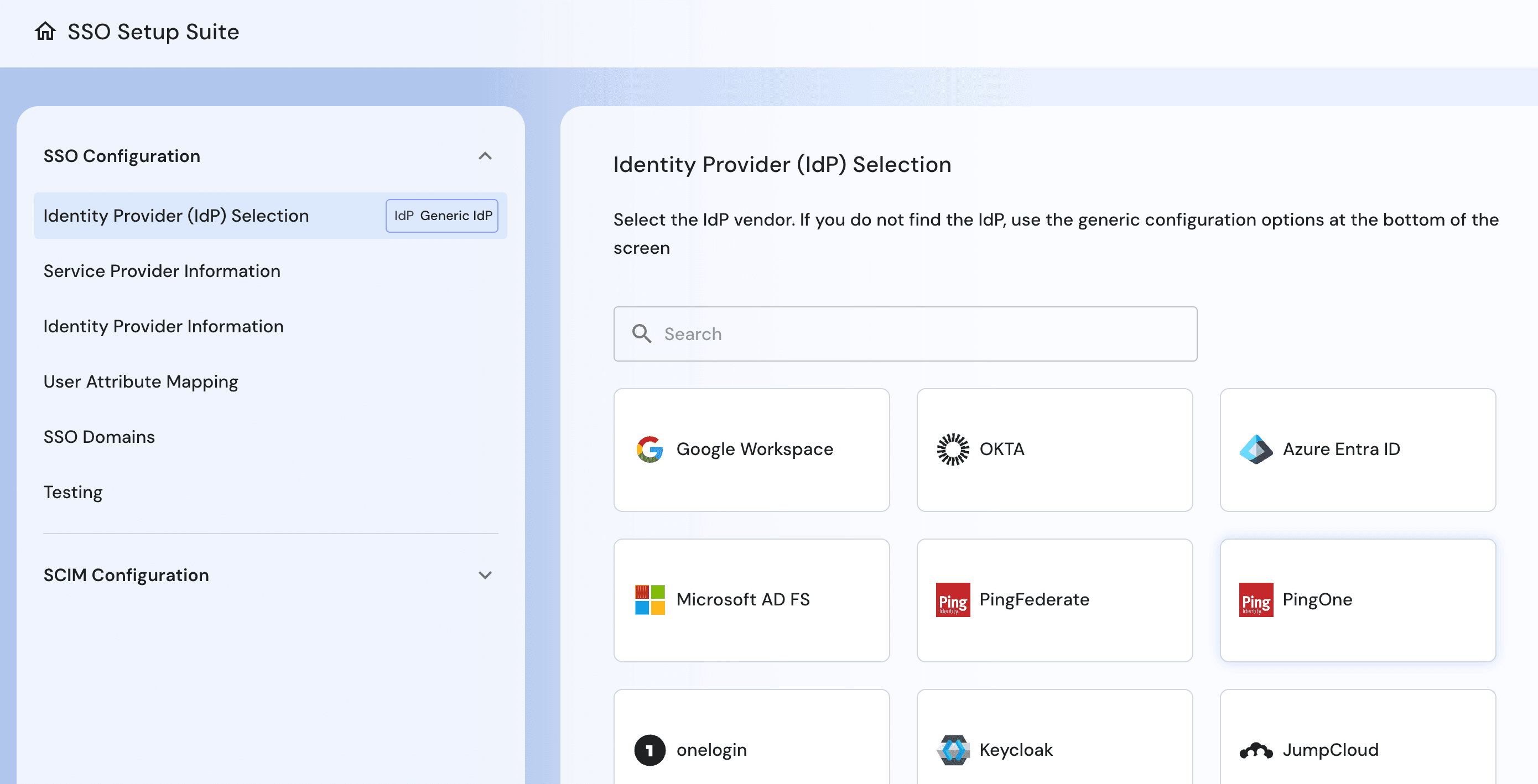Go to User Attribute Mapping
Screen dimensions: 1538x784
(x=141, y=381)
